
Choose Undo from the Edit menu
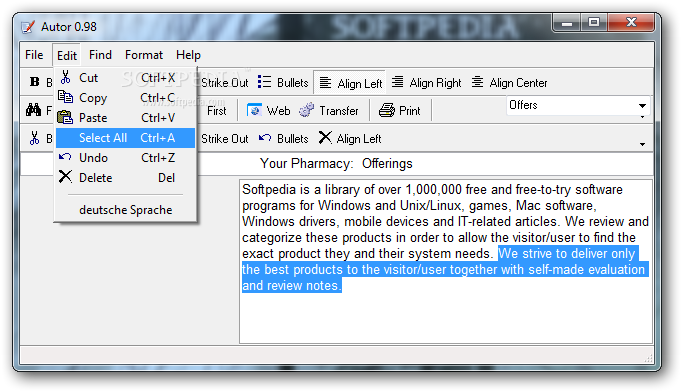tap(125, 158)
